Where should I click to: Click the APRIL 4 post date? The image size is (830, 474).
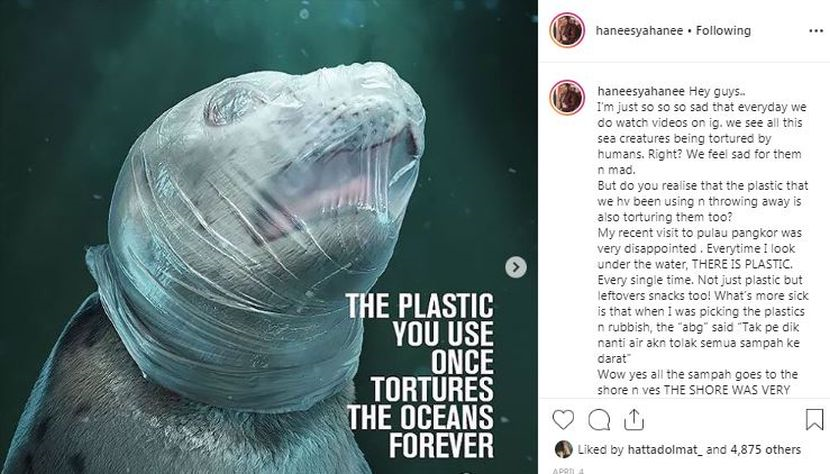pyautogui.click(x=565, y=470)
